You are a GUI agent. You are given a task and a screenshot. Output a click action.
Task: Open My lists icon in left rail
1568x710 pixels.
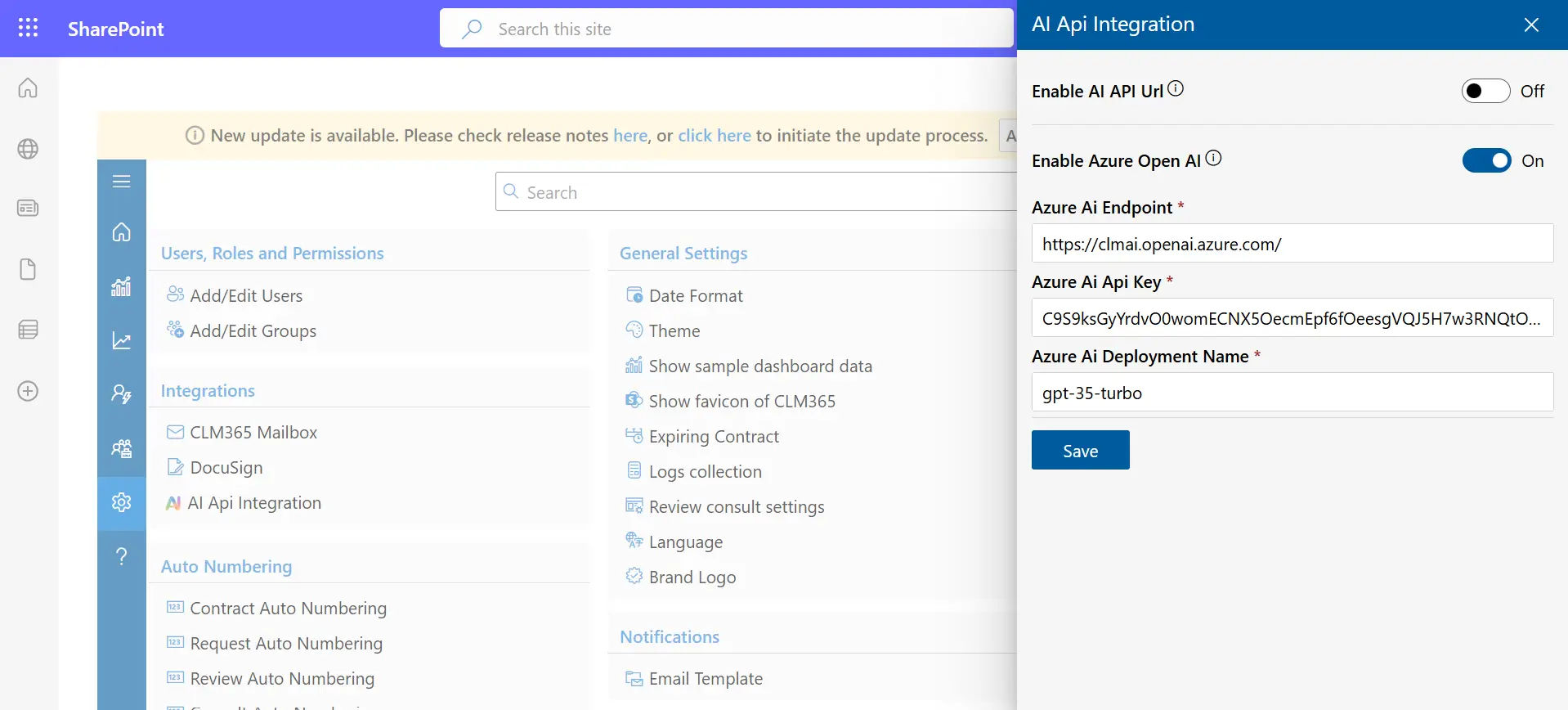coord(28,330)
